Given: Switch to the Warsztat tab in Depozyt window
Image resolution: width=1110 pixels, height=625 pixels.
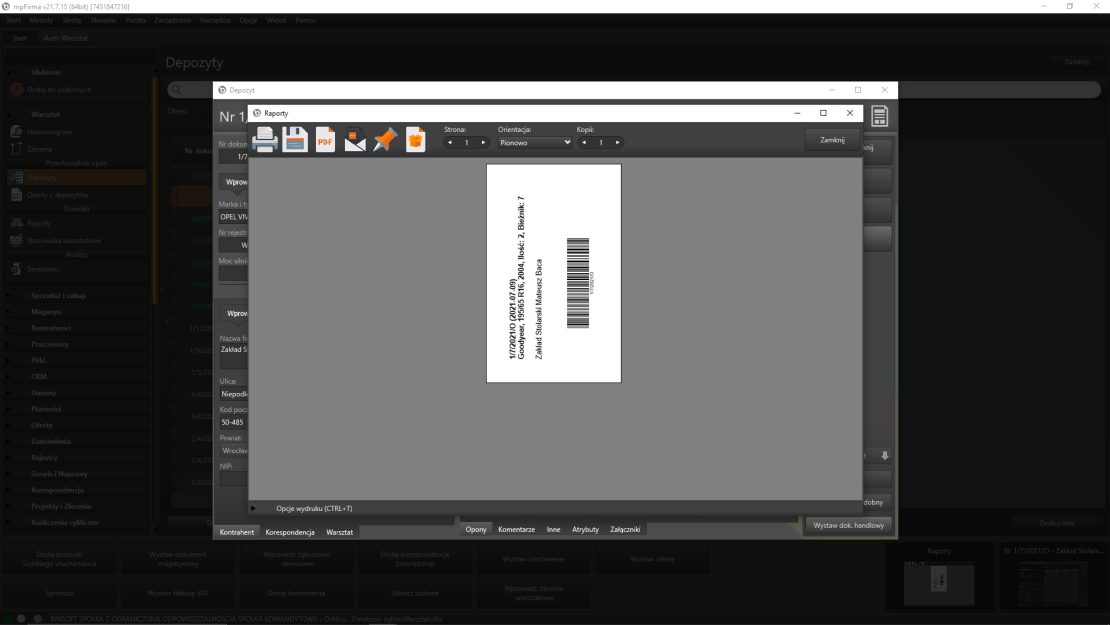Looking at the screenshot, I should click(x=339, y=532).
